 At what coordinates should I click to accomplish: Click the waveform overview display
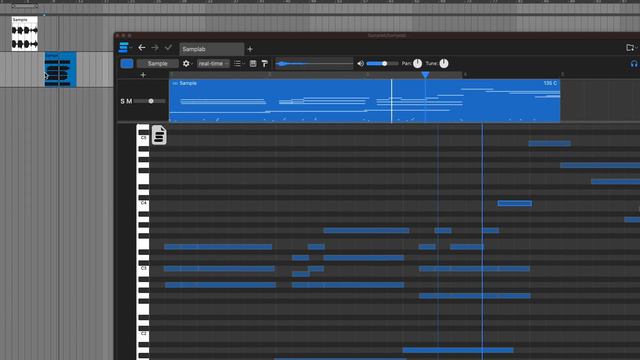point(314,64)
